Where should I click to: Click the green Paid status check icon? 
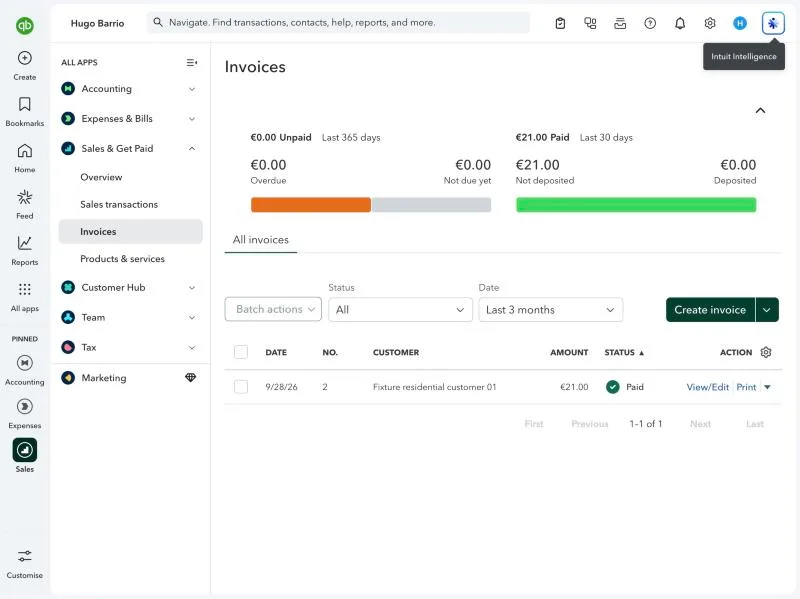(x=613, y=387)
